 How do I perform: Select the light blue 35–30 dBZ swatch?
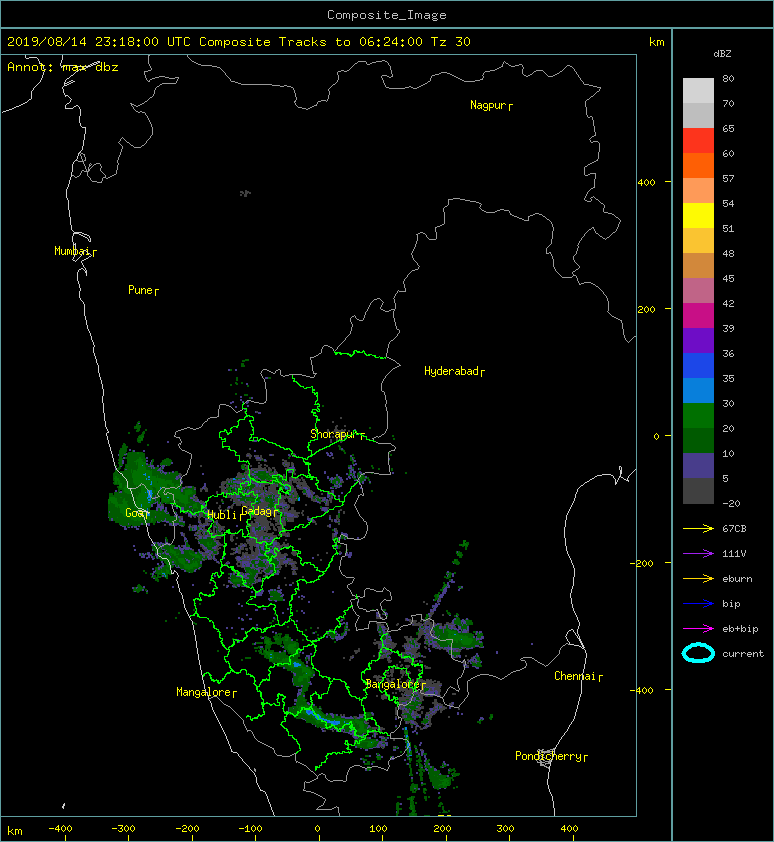point(698,390)
